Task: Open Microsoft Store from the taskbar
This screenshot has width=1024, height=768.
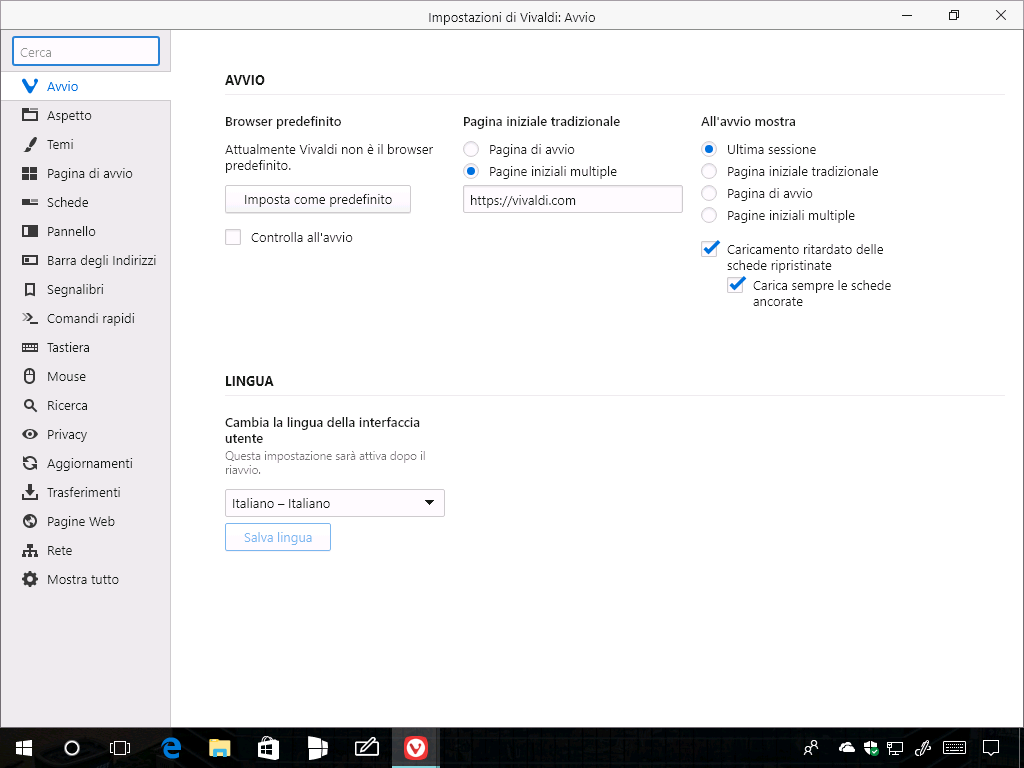Action: click(268, 748)
